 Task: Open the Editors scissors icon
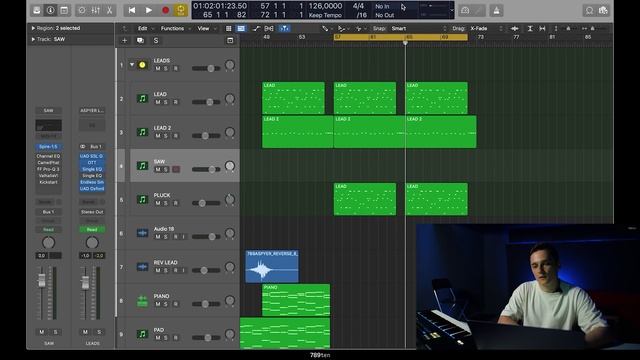click(x=109, y=10)
